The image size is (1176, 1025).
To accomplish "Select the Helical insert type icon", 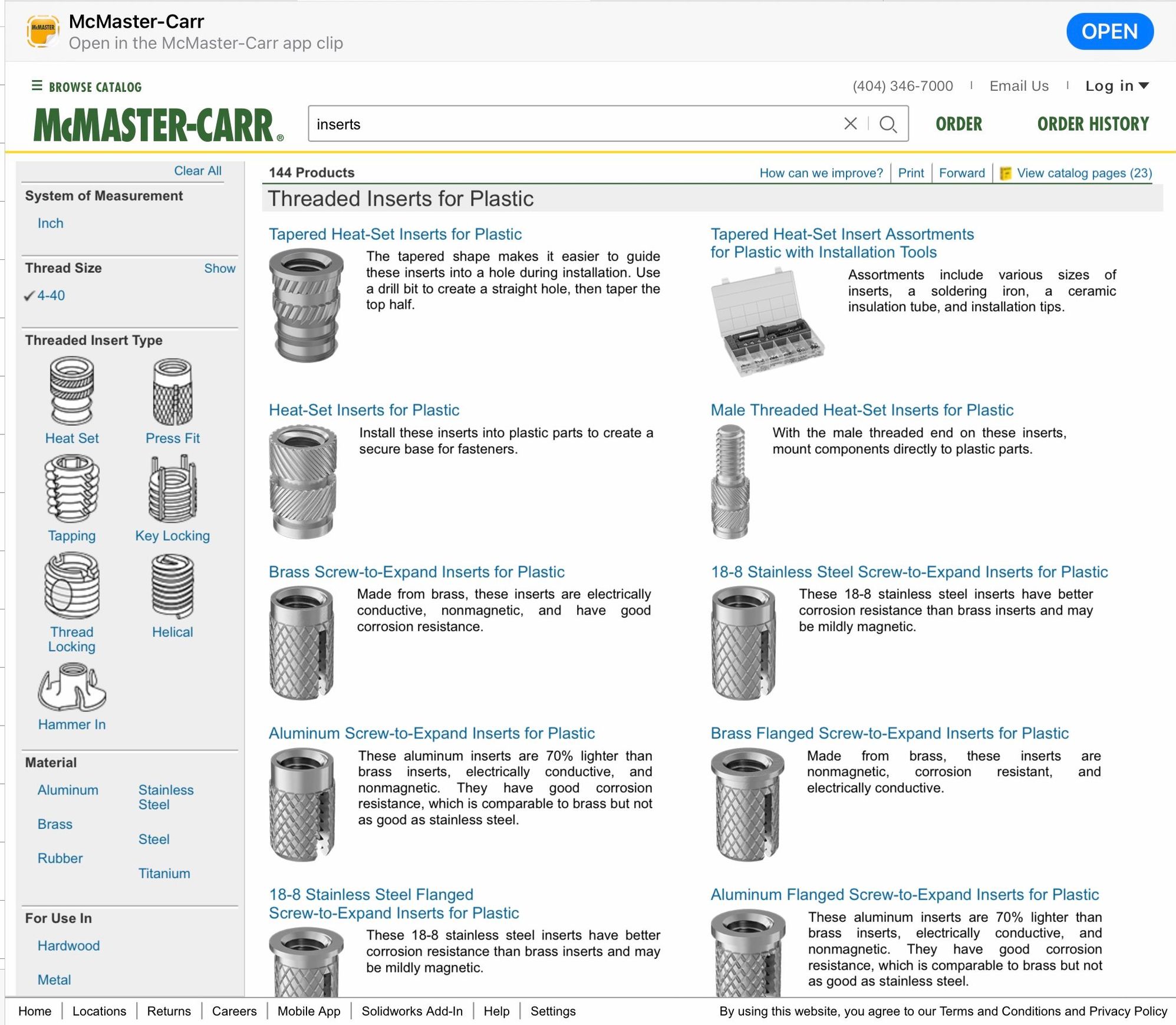I will point(172,586).
